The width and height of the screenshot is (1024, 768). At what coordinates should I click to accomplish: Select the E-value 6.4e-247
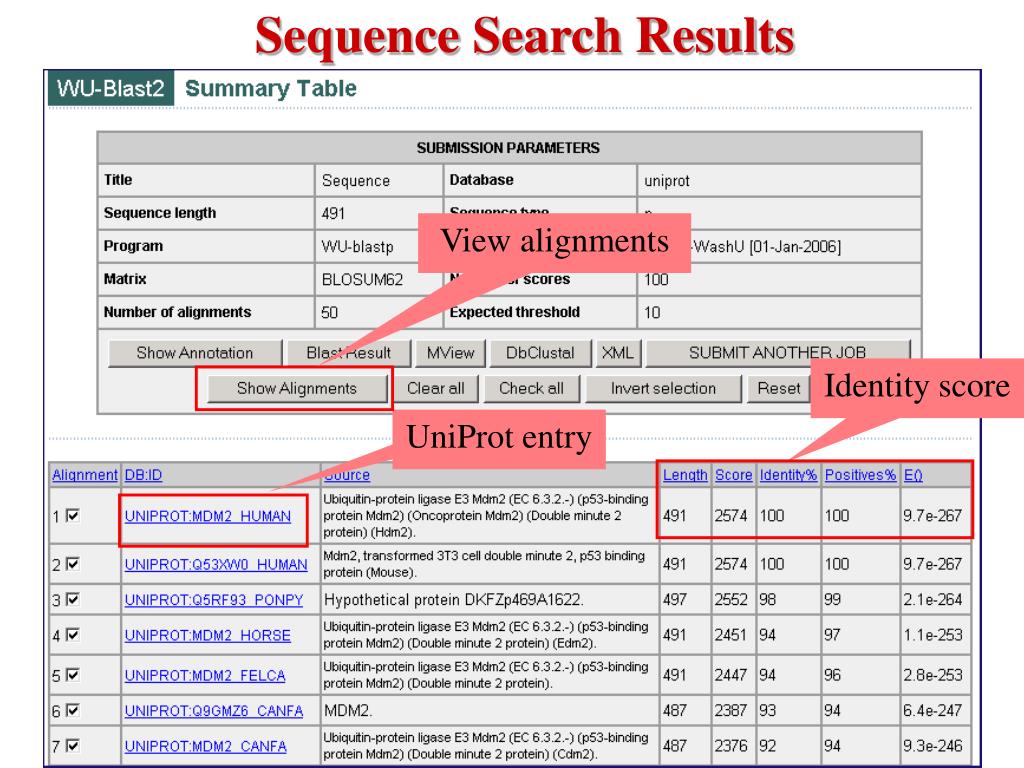click(933, 711)
